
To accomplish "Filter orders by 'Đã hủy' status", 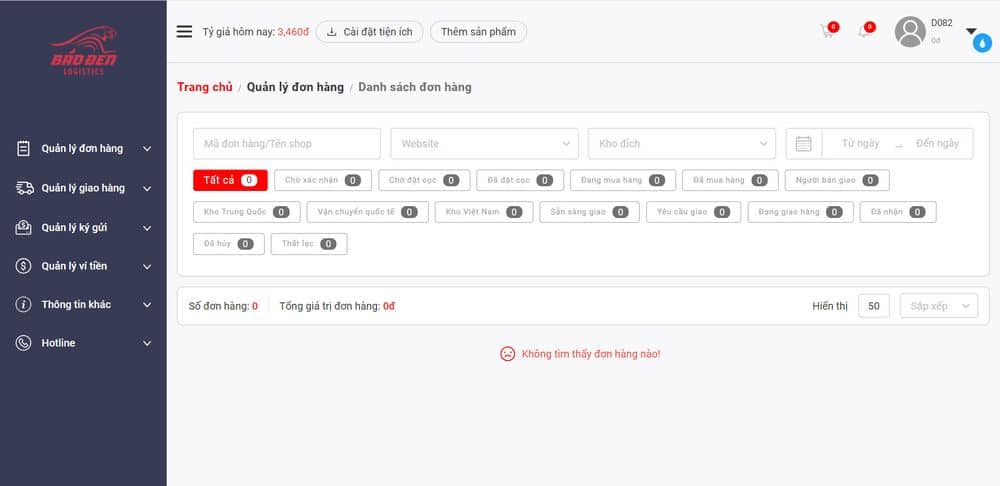I will point(228,244).
